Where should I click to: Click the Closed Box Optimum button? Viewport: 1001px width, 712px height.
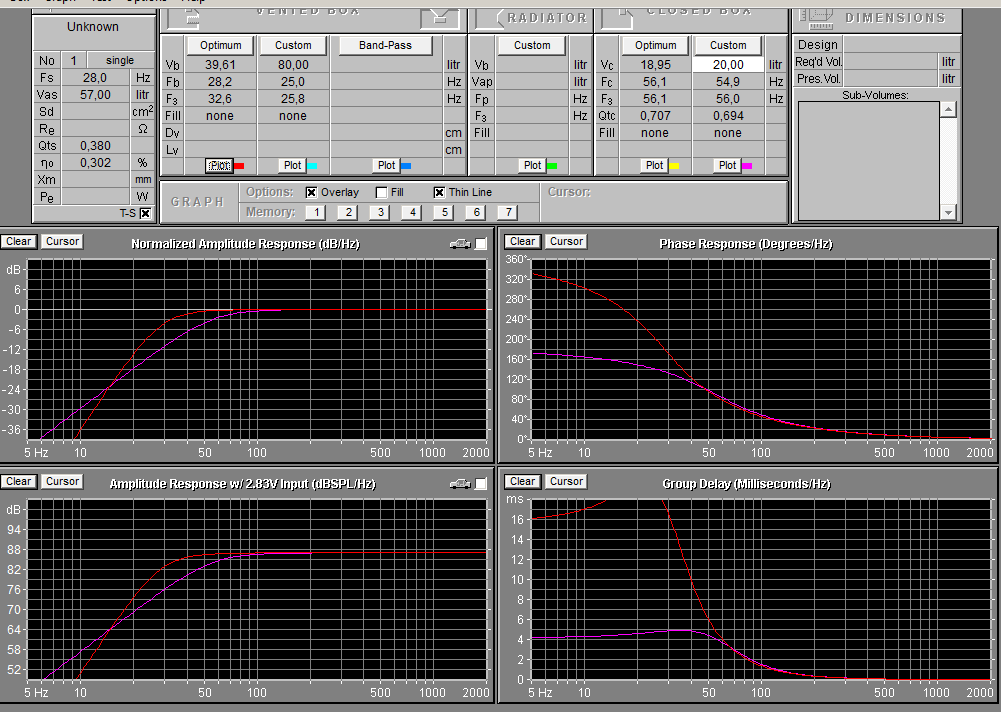[656, 45]
